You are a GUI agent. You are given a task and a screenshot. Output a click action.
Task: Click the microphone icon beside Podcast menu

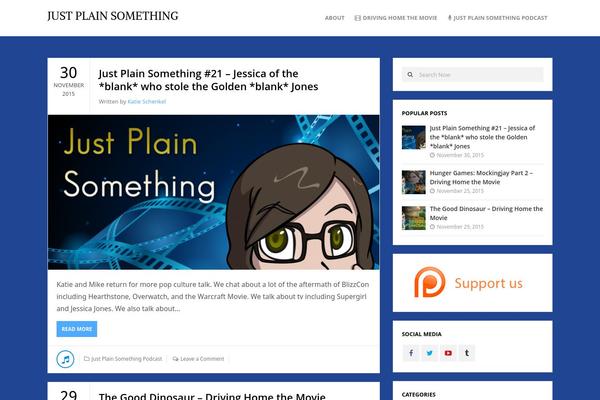[450, 18]
